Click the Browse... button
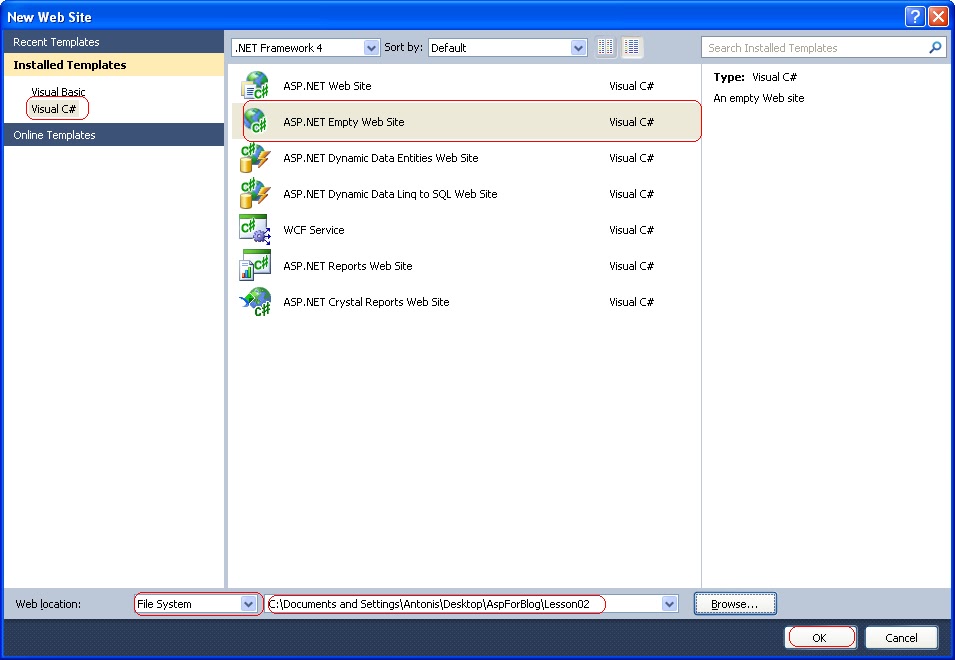Viewport: 955px width, 660px height. 735,604
